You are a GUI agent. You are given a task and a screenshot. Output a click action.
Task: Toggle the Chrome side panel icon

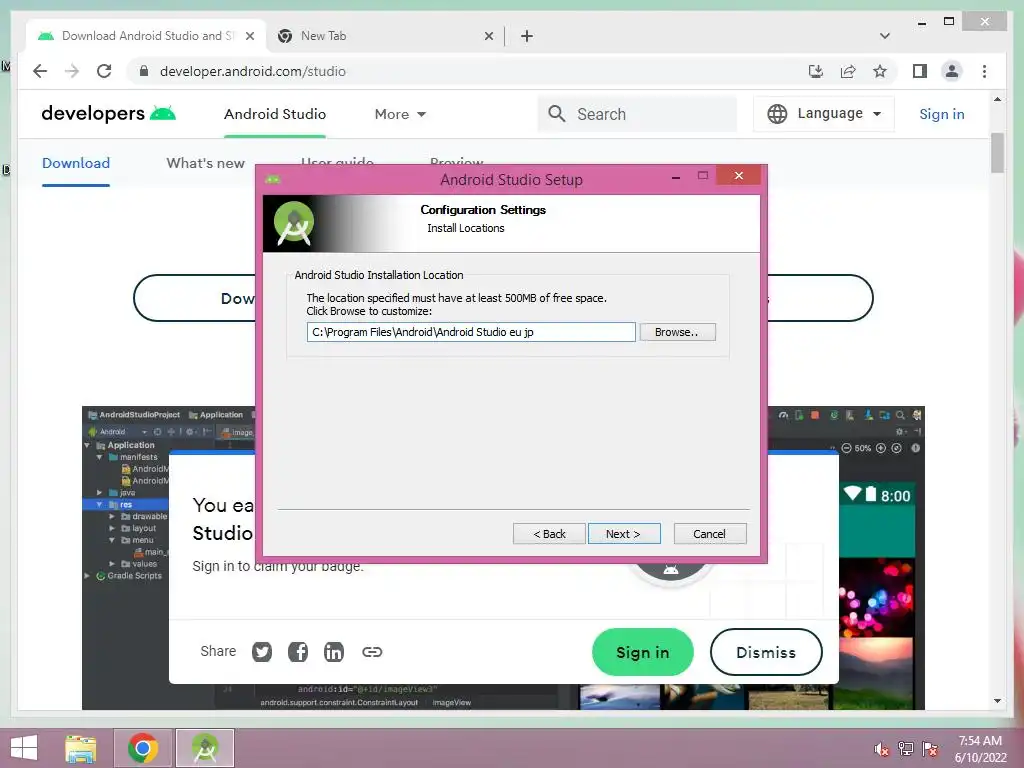coord(920,71)
